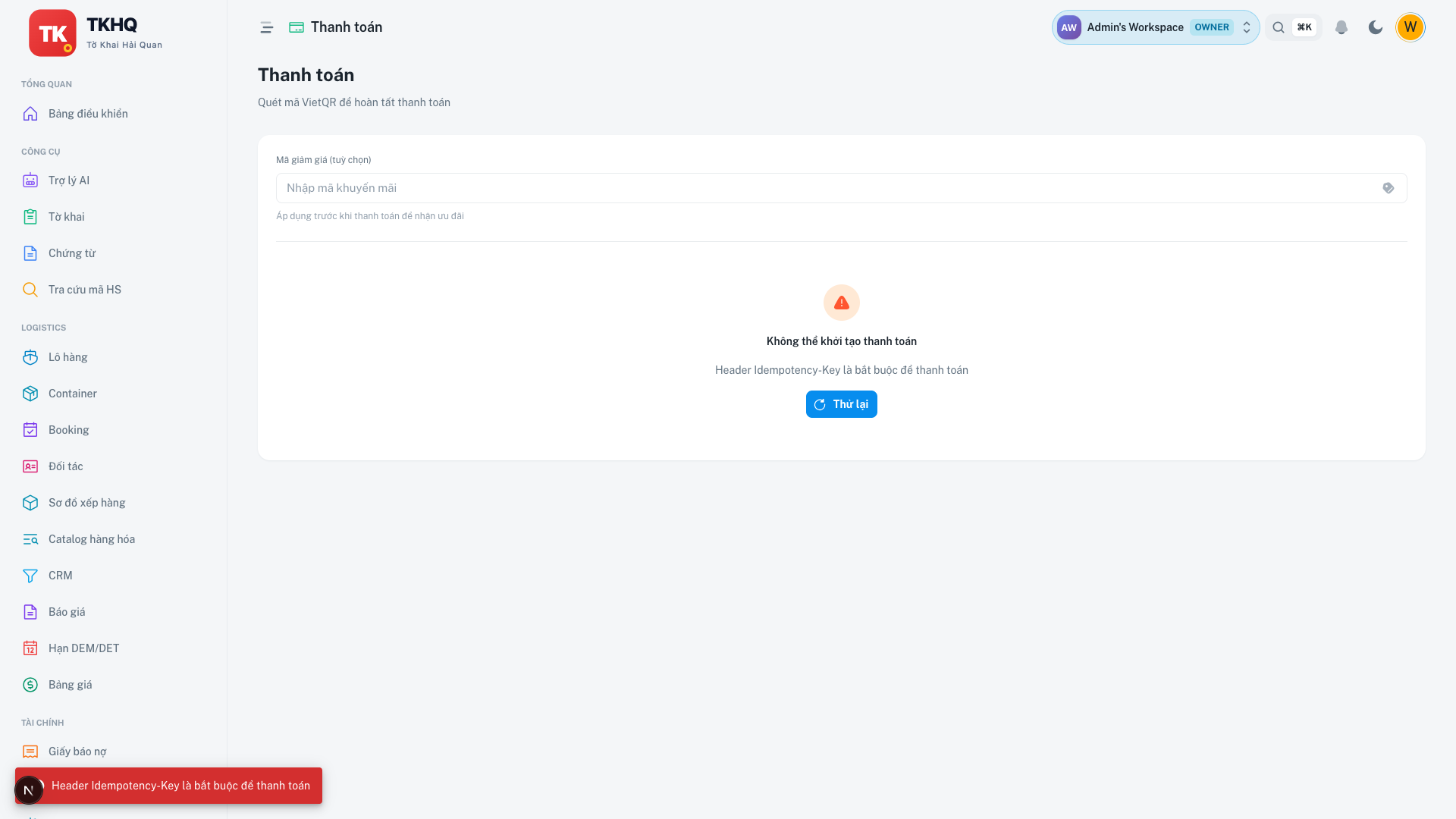Viewport: 1456px width, 819px height.
Task: Click the Thanh toán card icon in header
Action: pos(297,27)
